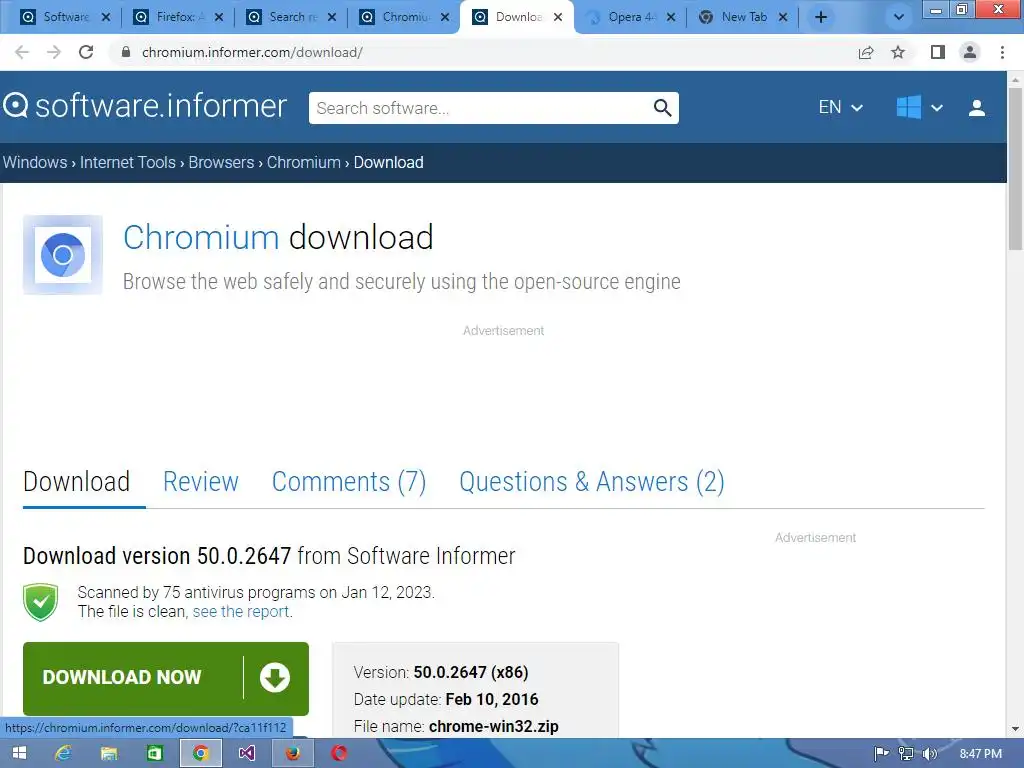Screen dimensions: 1024x768
Task: Open the Chrome three-dot menu
Action: coord(1002,52)
